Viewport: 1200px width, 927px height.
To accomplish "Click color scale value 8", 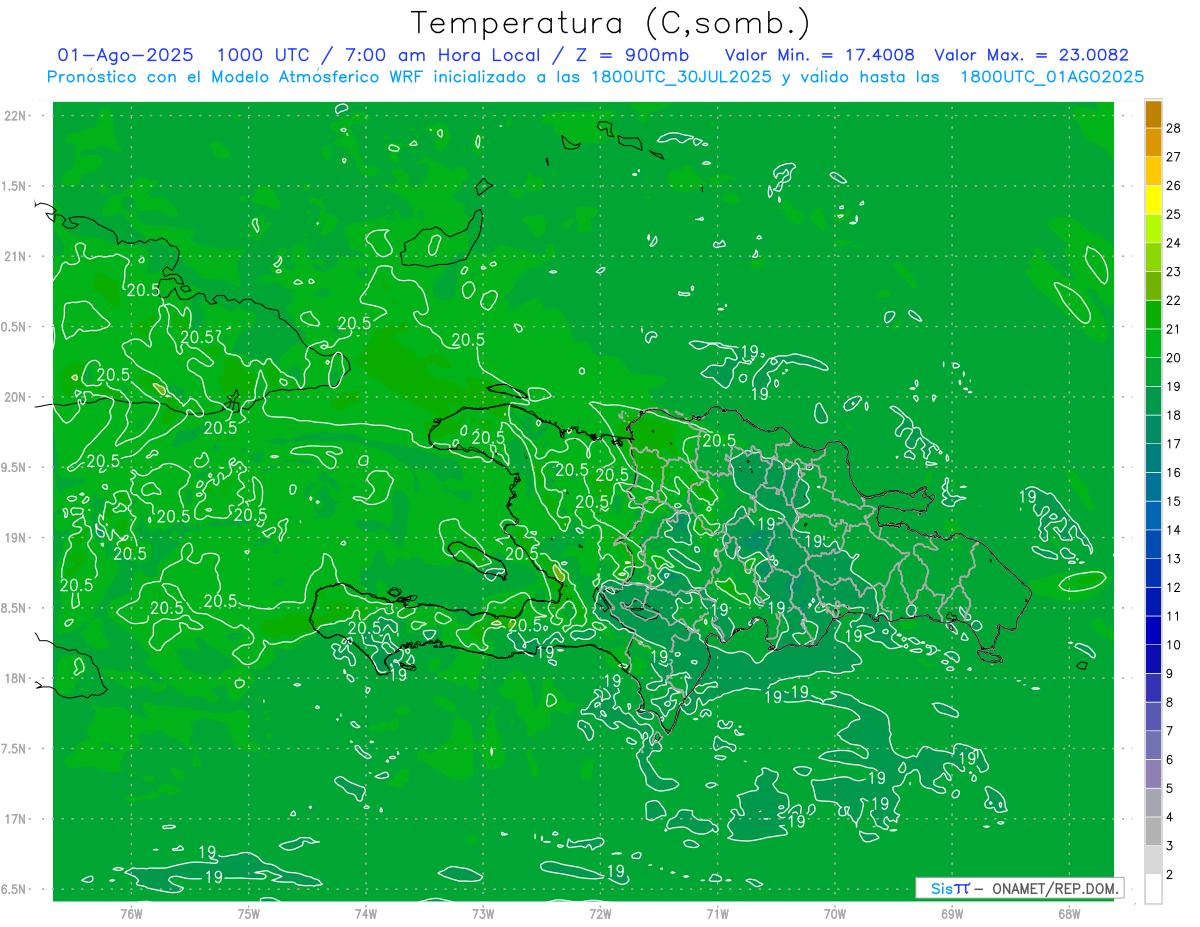I will pos(1170,703).
